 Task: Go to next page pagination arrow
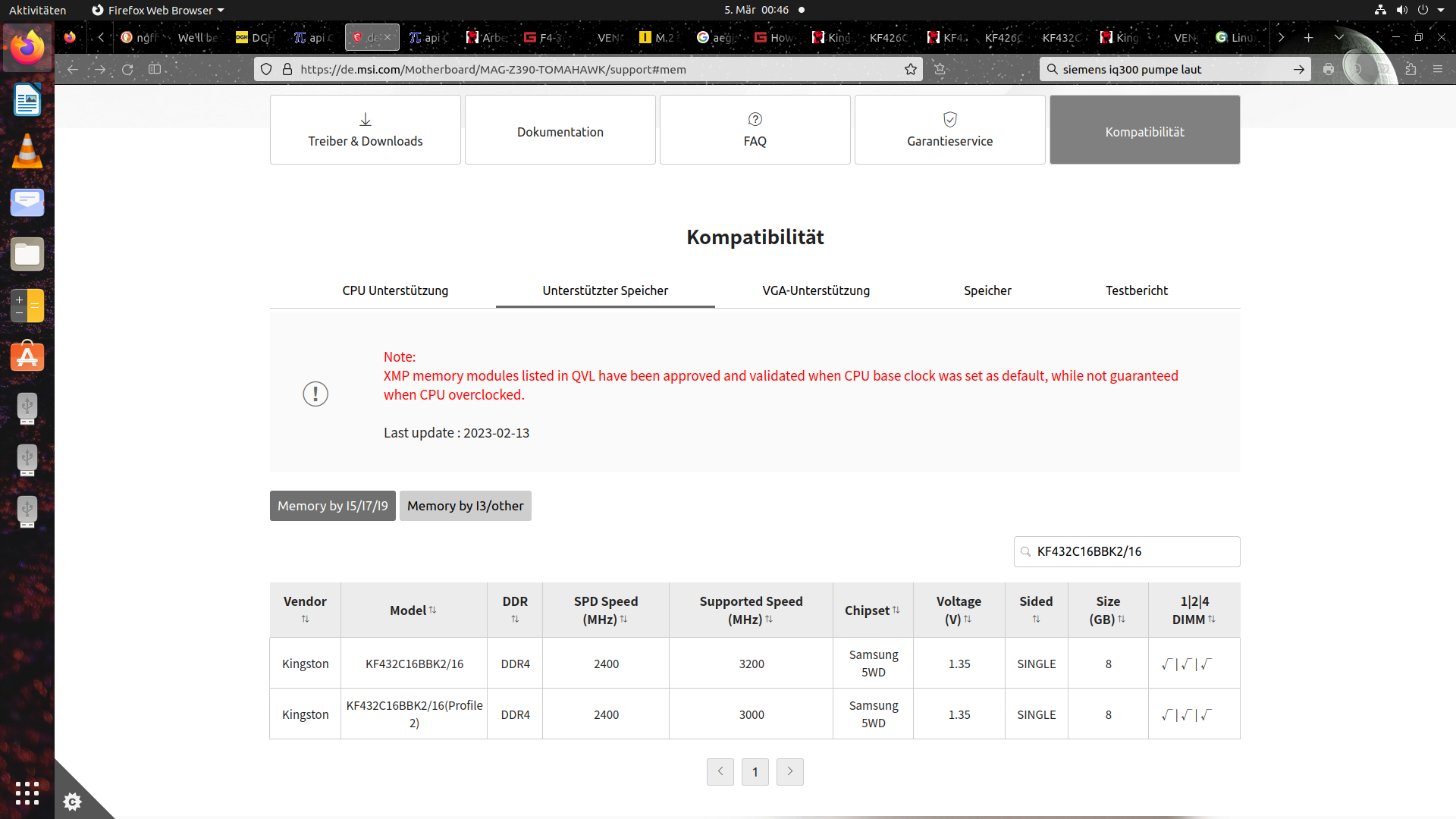click(789, 771)
